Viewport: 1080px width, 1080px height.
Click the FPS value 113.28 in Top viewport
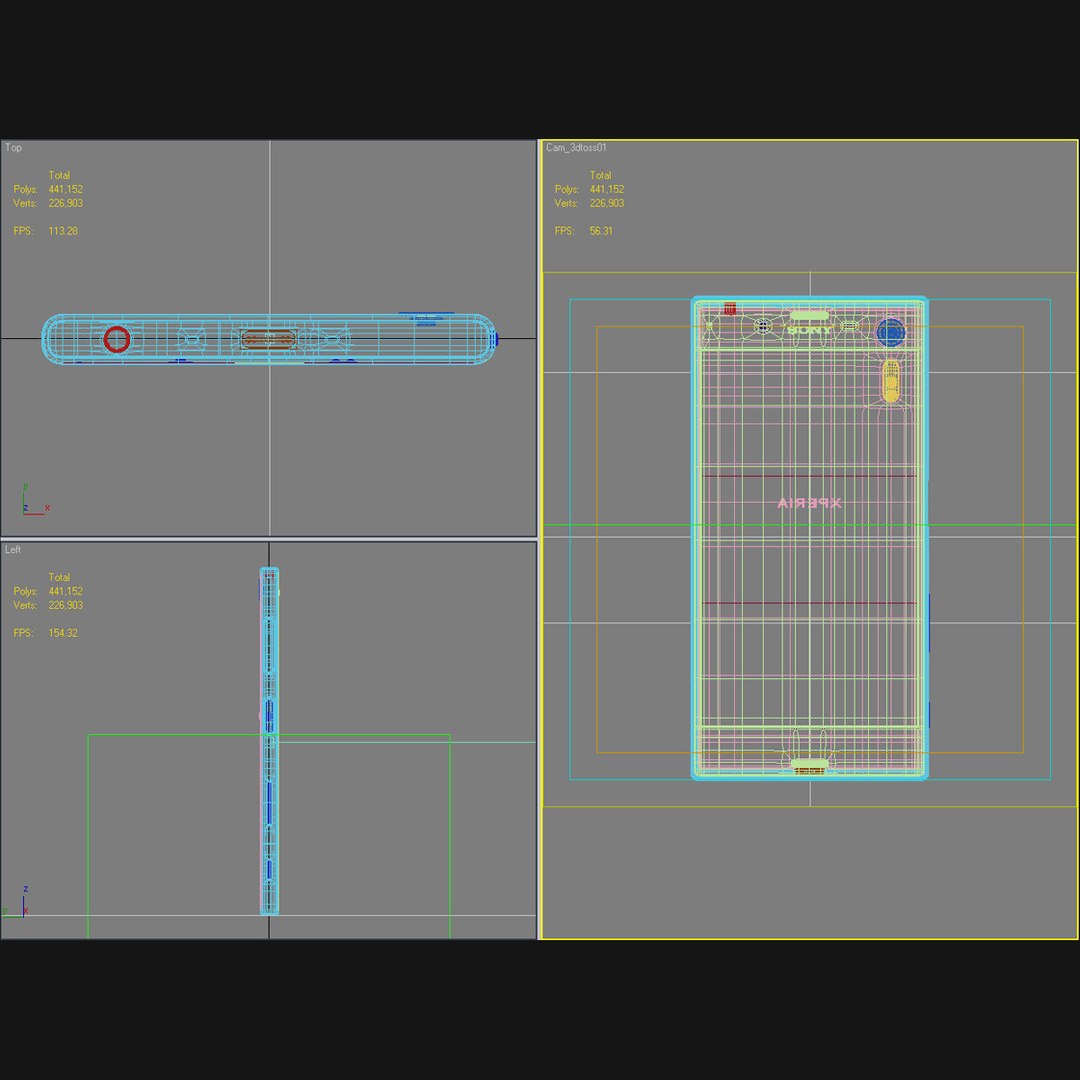click(63, 231)
